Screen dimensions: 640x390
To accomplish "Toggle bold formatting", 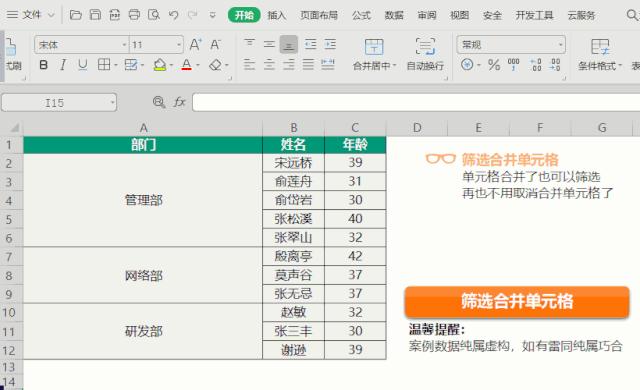I will pos(43,64).
